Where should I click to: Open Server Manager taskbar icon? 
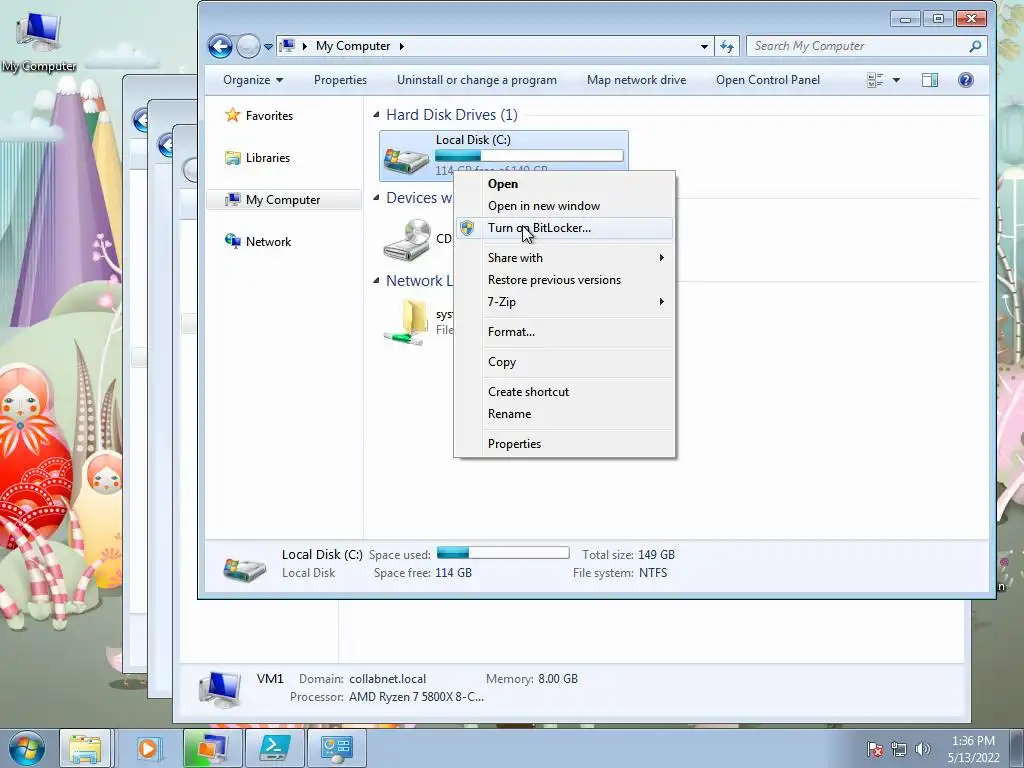(336, 748)
